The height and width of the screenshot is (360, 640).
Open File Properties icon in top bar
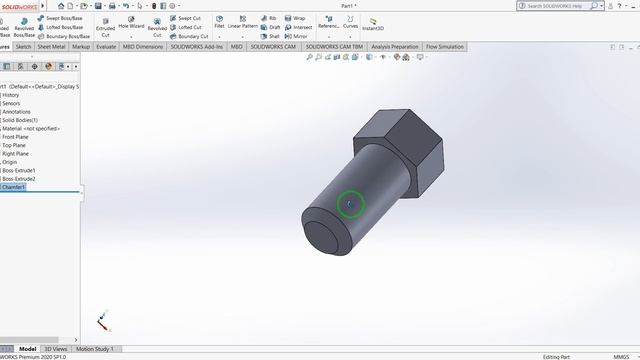(x=163, y=6)
